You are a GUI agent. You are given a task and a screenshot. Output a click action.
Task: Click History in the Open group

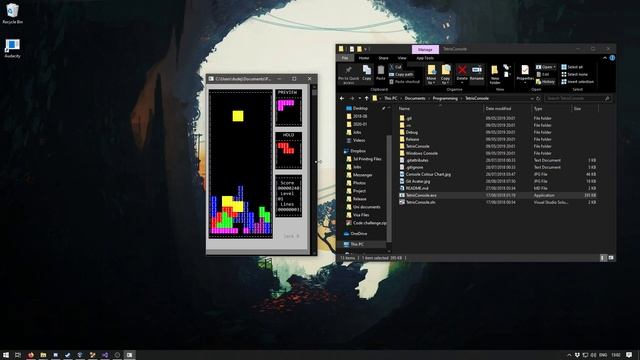545,82
